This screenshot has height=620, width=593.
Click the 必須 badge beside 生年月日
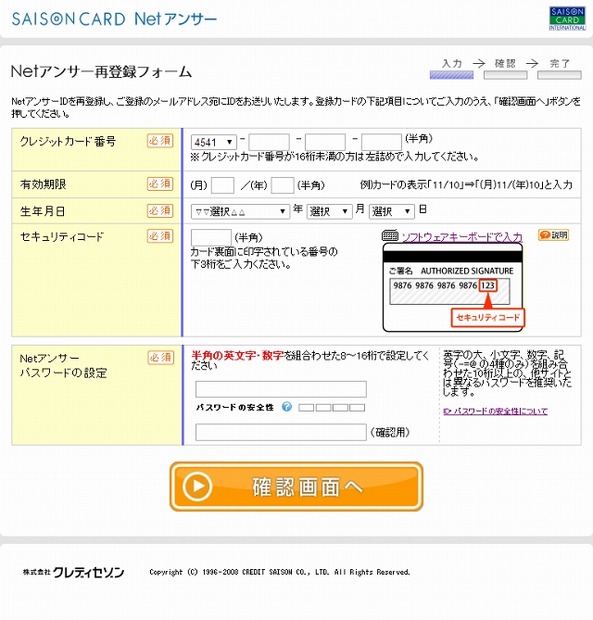(x=160, y=210)
